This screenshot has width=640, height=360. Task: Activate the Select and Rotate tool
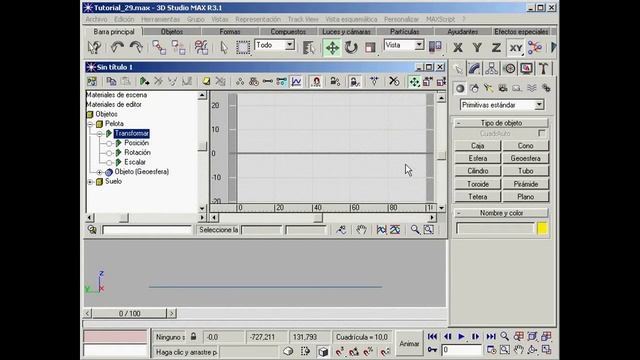coord(351,48)
